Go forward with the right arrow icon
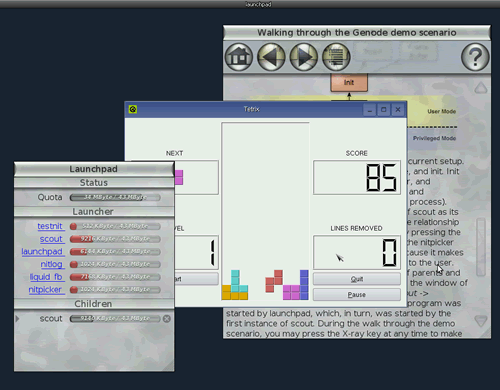 tap(304, 57)
